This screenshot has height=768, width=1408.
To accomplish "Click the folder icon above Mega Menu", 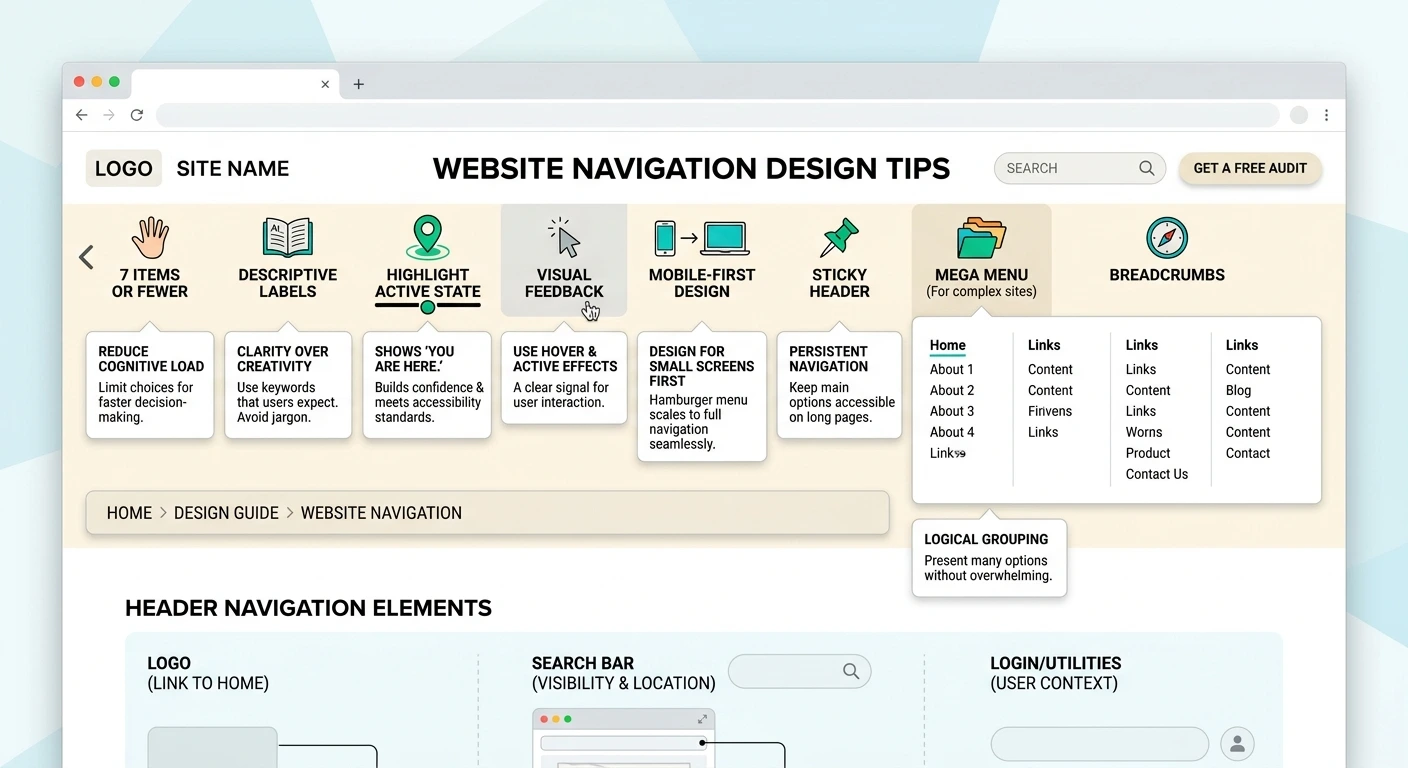I will pyautogui.click(x=981, y=239).
